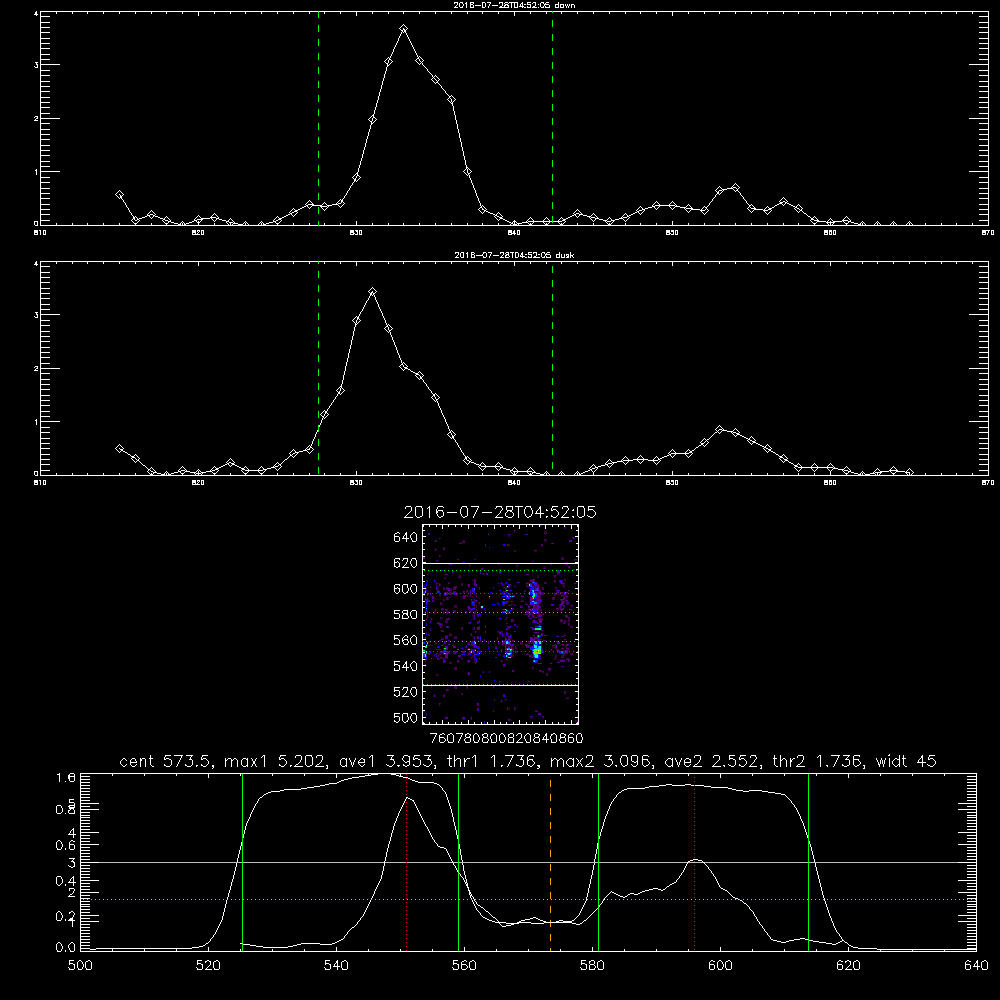
Task: Select the peak data point on dawn plot
Action: [x=404, y=29]
